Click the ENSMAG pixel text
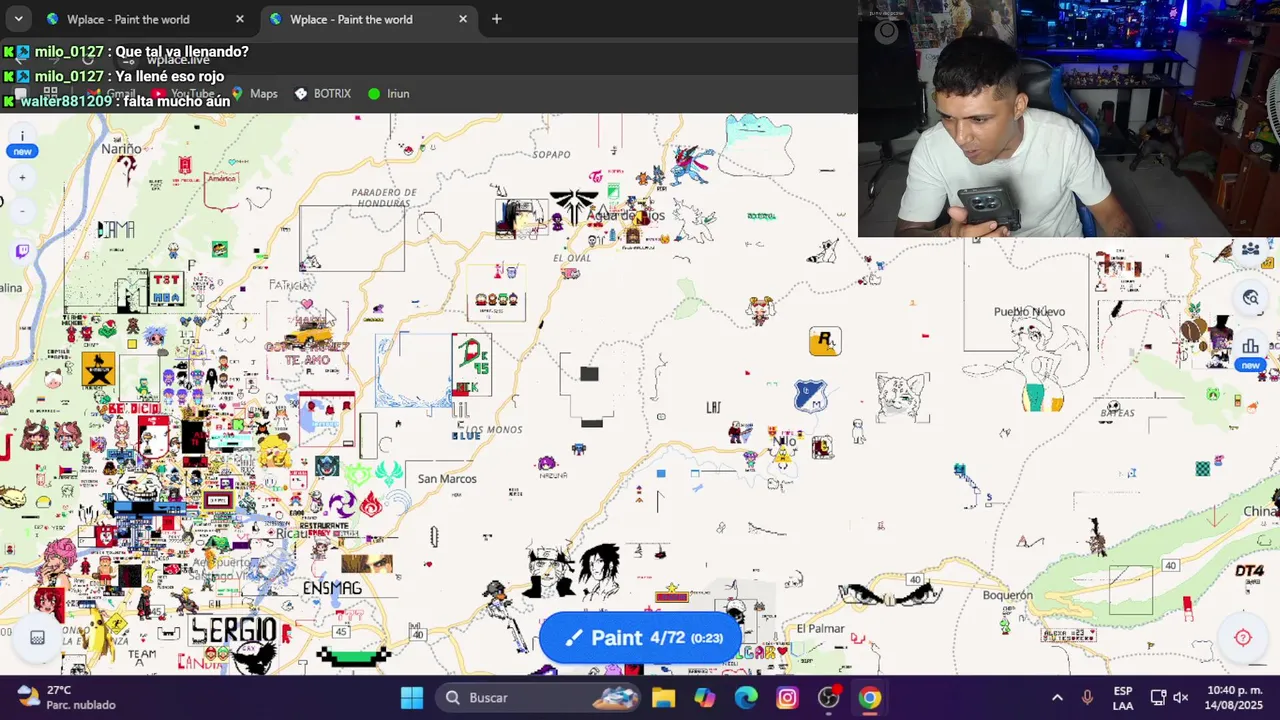1280x720 pixels. [332, 588]
